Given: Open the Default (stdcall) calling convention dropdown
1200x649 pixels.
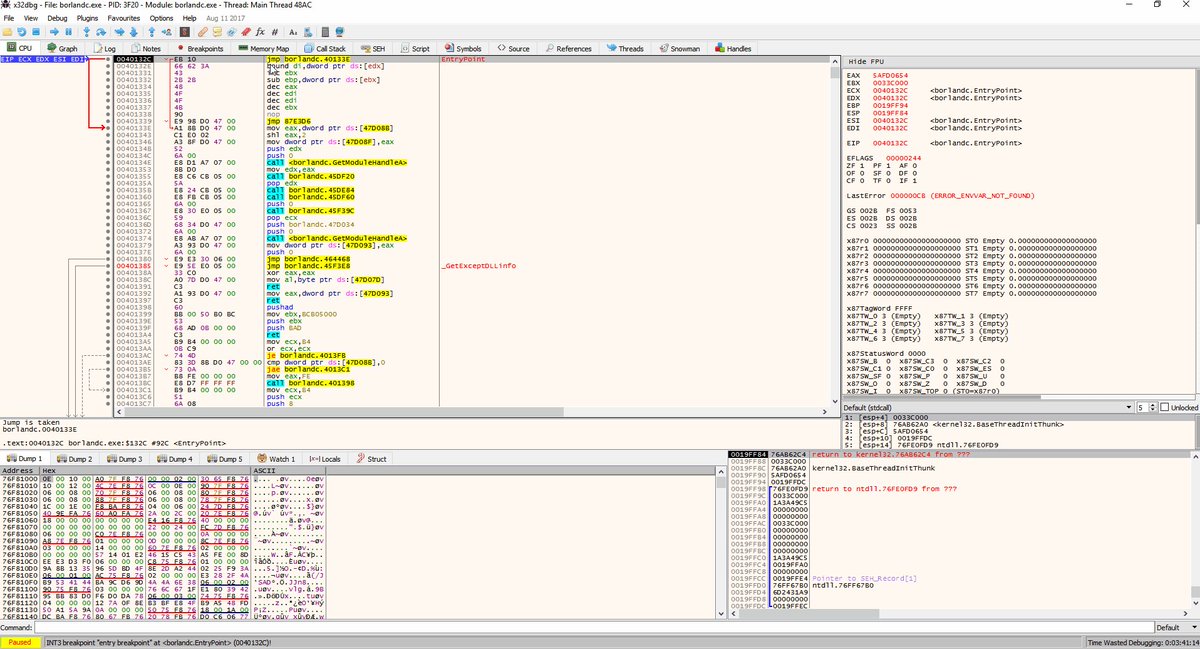Looking at the screenshot, I should pyautogui.click(x=985, y=408).
